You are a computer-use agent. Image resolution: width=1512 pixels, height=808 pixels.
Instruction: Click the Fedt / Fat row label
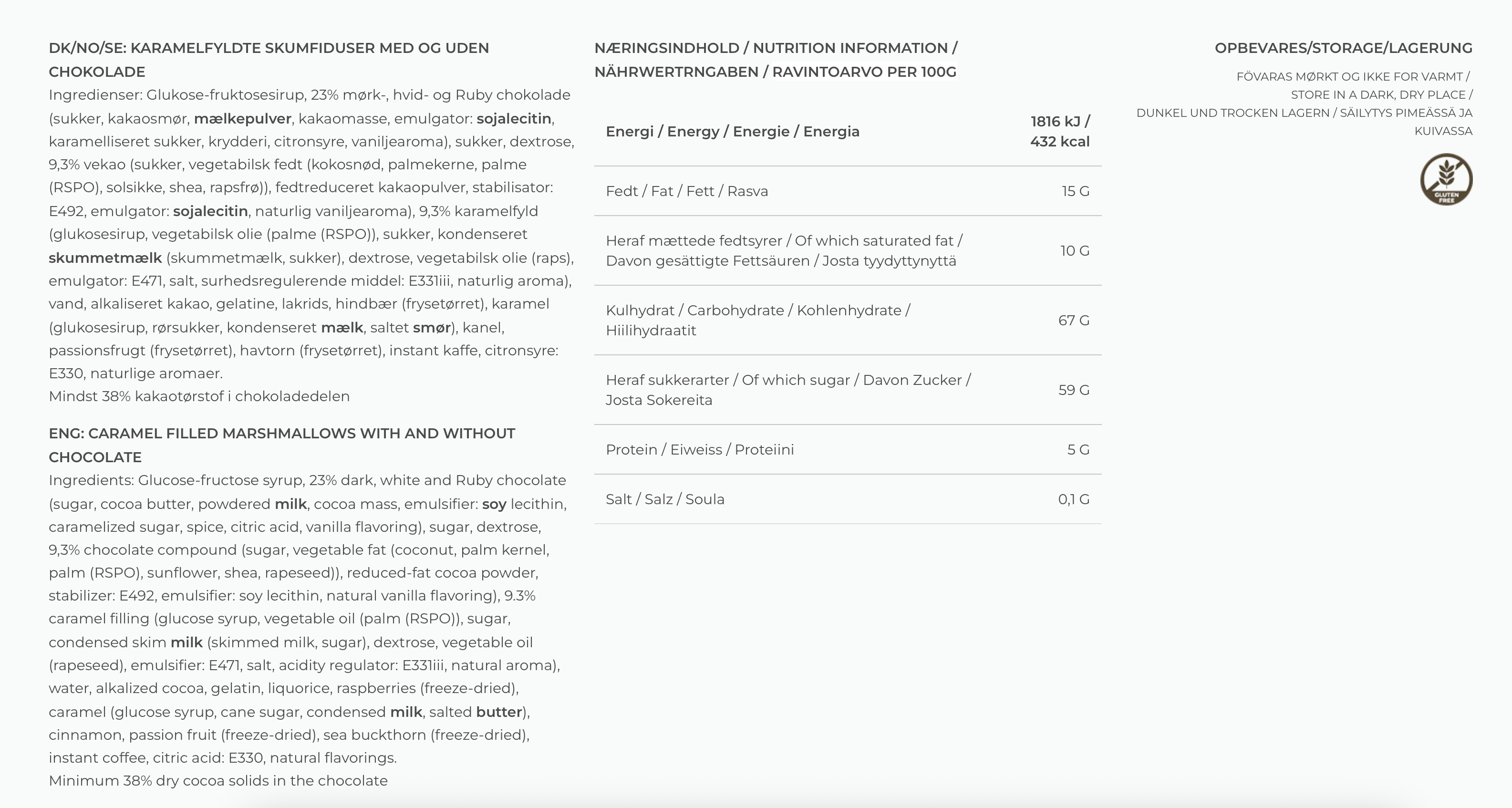pos(687,191)
